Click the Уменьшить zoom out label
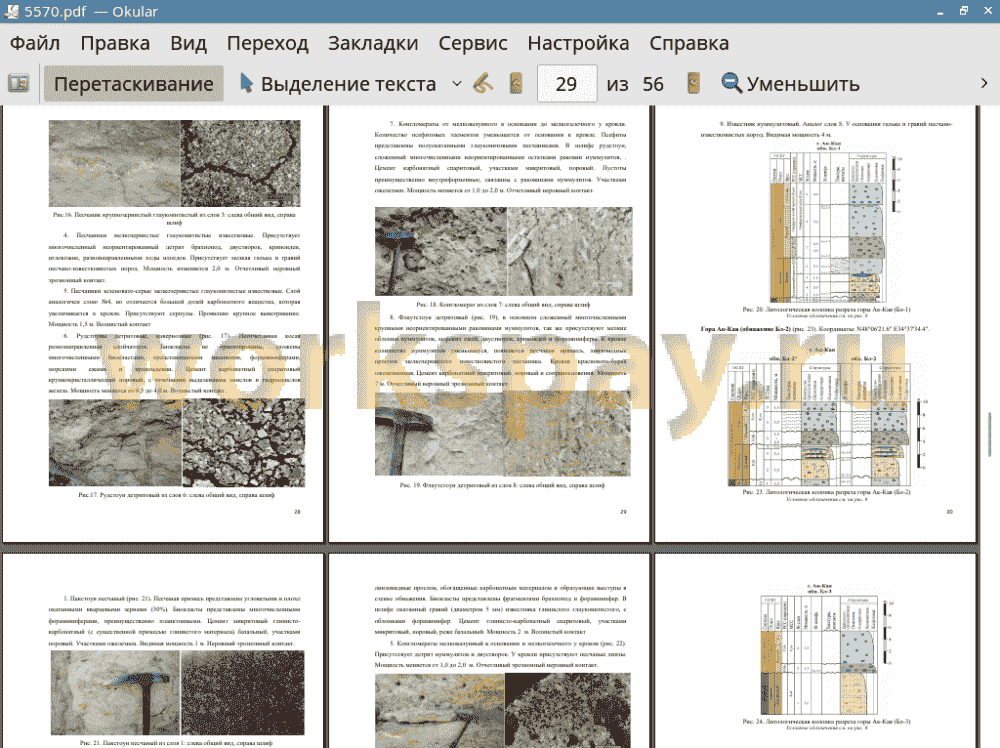Viewport: 1000px width, 748px height. pyautogui.click(x=803, y=84)
